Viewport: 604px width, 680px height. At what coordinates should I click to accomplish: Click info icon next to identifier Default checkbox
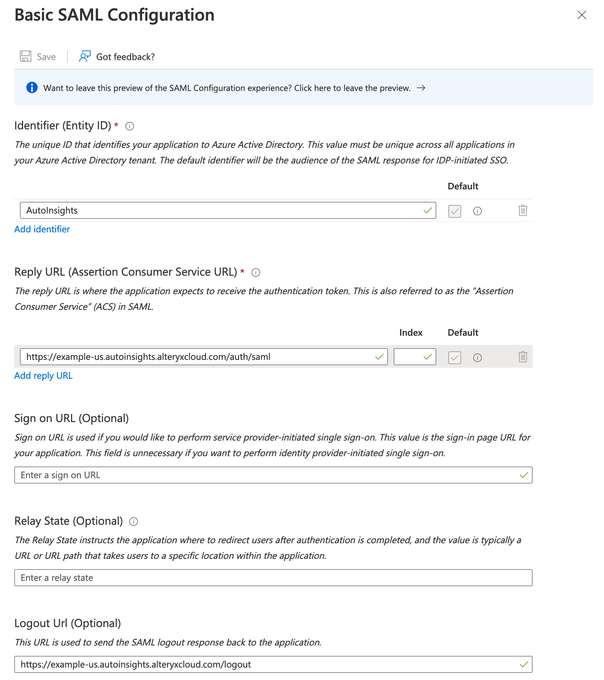(477, 211)
